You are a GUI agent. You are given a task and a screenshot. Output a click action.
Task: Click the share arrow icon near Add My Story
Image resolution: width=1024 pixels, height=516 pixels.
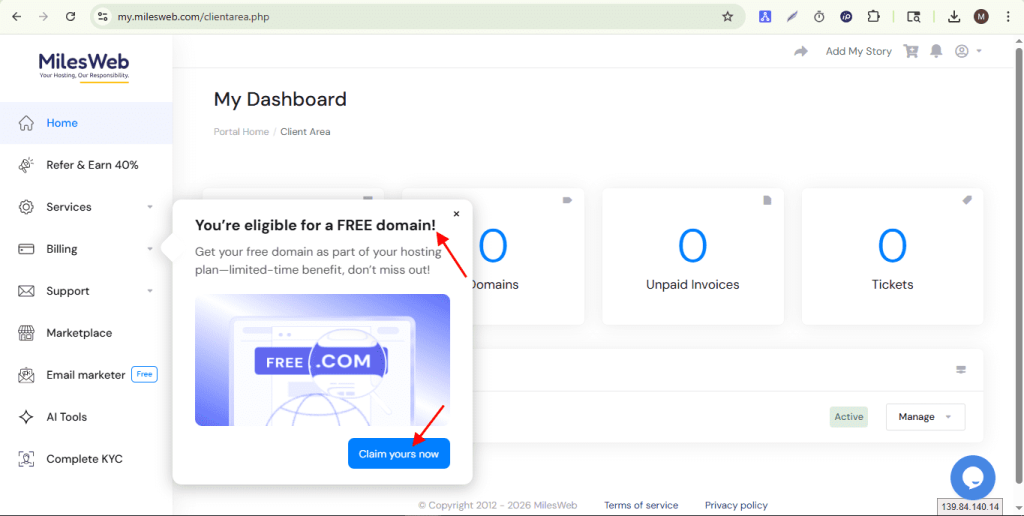coord(801,51)
